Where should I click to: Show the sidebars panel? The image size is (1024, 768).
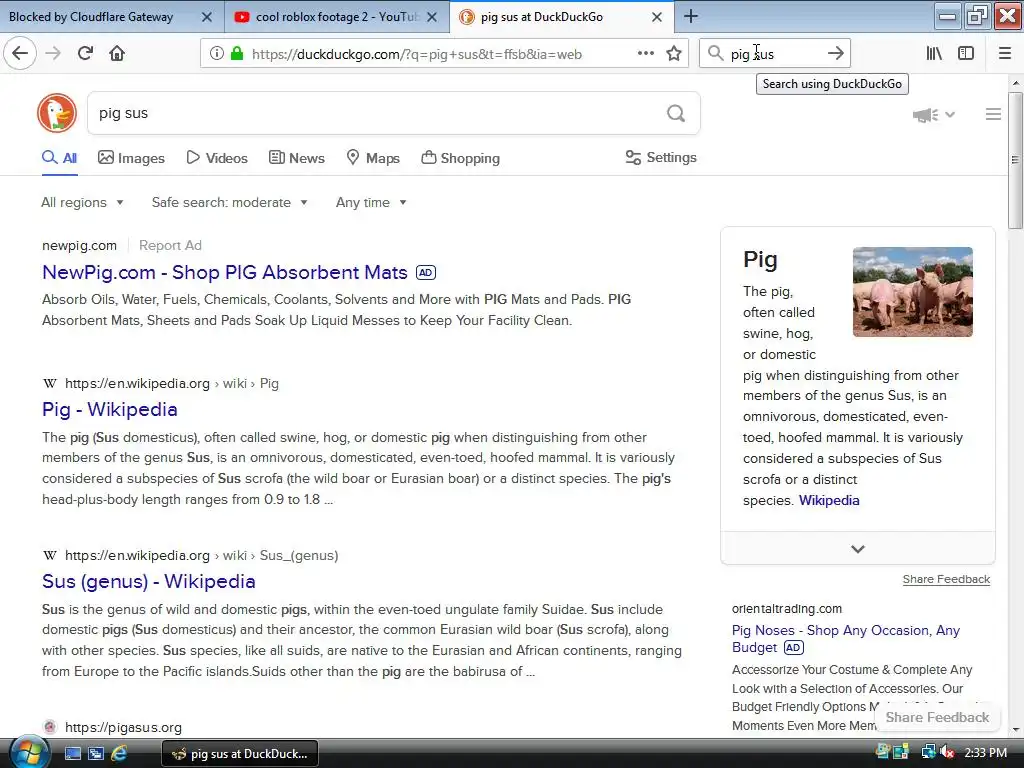[x=966, y=54]
